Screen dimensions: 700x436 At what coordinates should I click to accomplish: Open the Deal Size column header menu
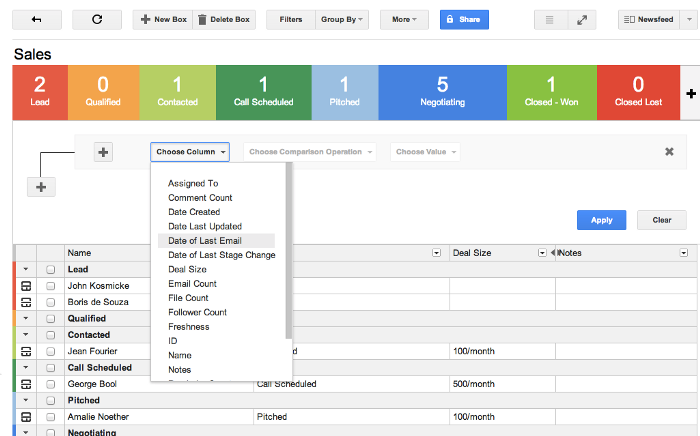click(x=542, y=253)
